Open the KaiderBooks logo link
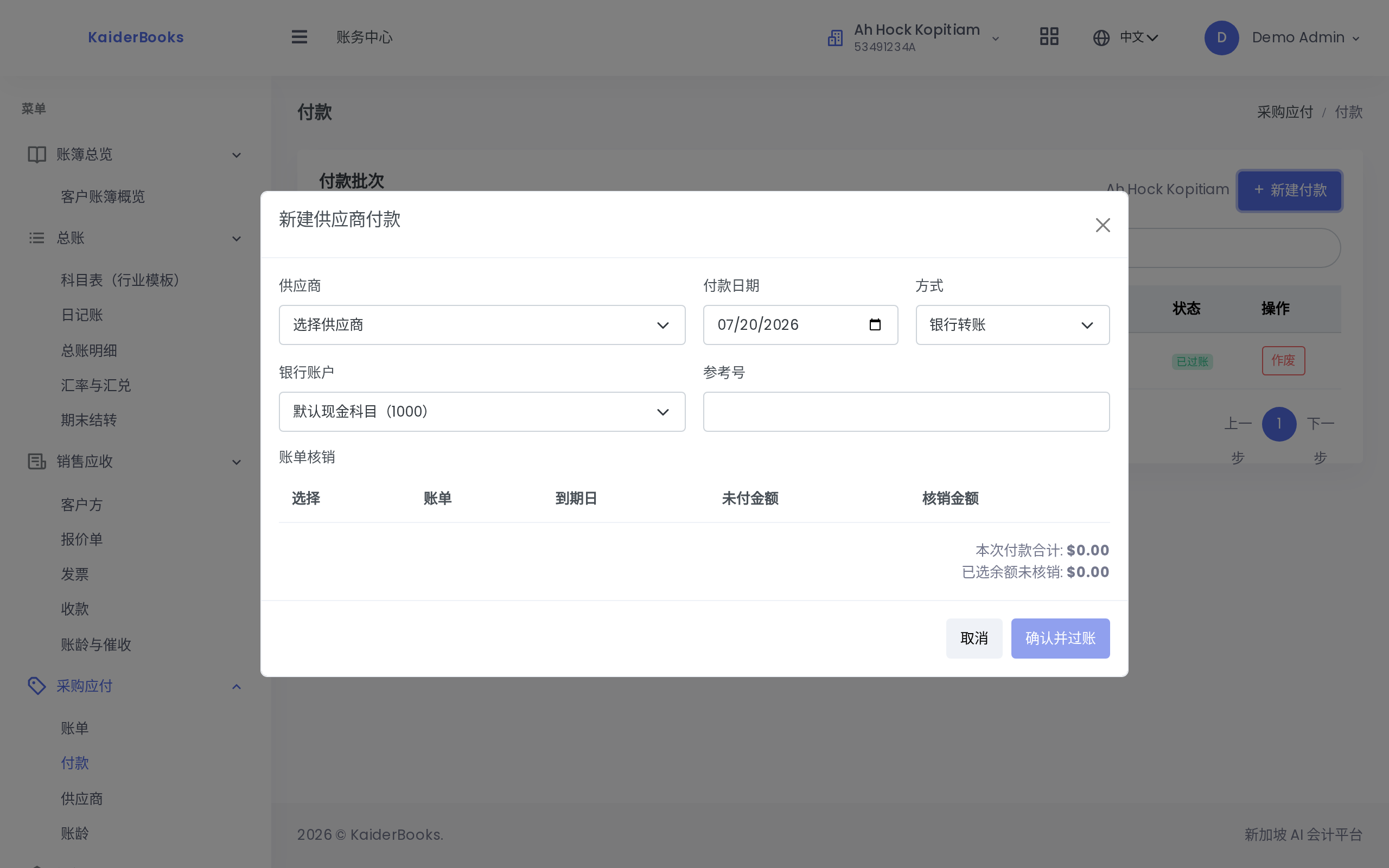The height and width of the screenshot is (868, 1389). click(x=136, y=37)
